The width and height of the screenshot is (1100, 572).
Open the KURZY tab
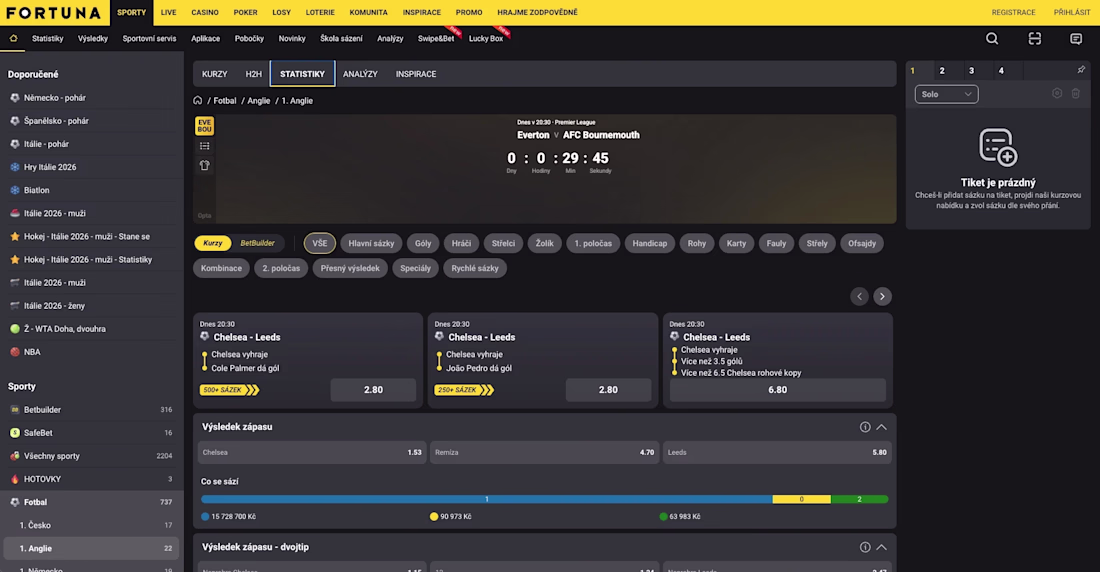coord(215,74)
